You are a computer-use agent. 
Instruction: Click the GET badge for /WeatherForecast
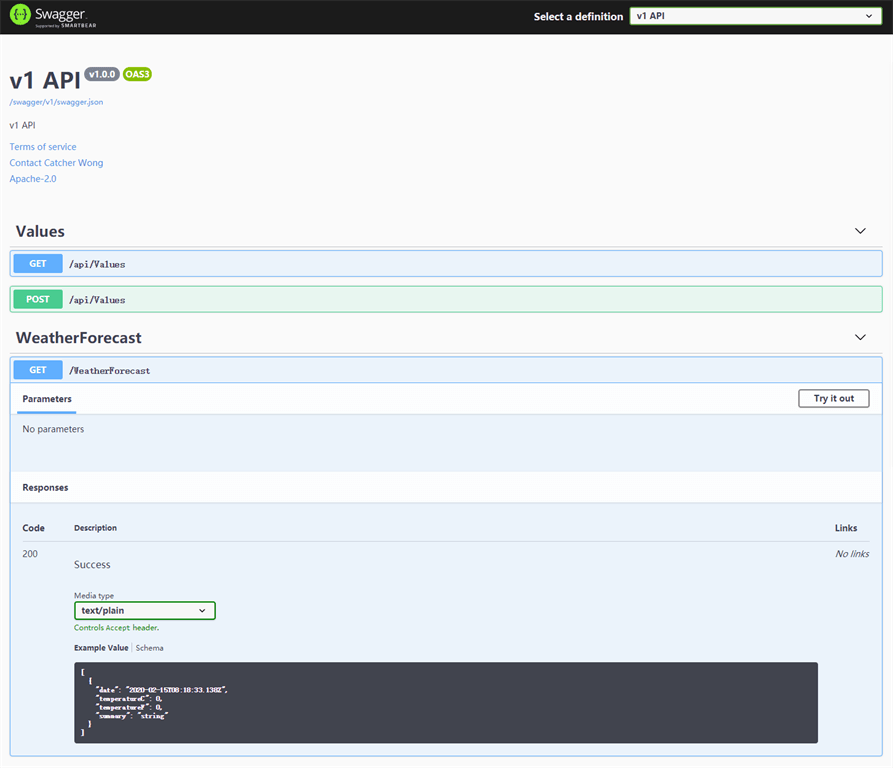coord(38,370)
